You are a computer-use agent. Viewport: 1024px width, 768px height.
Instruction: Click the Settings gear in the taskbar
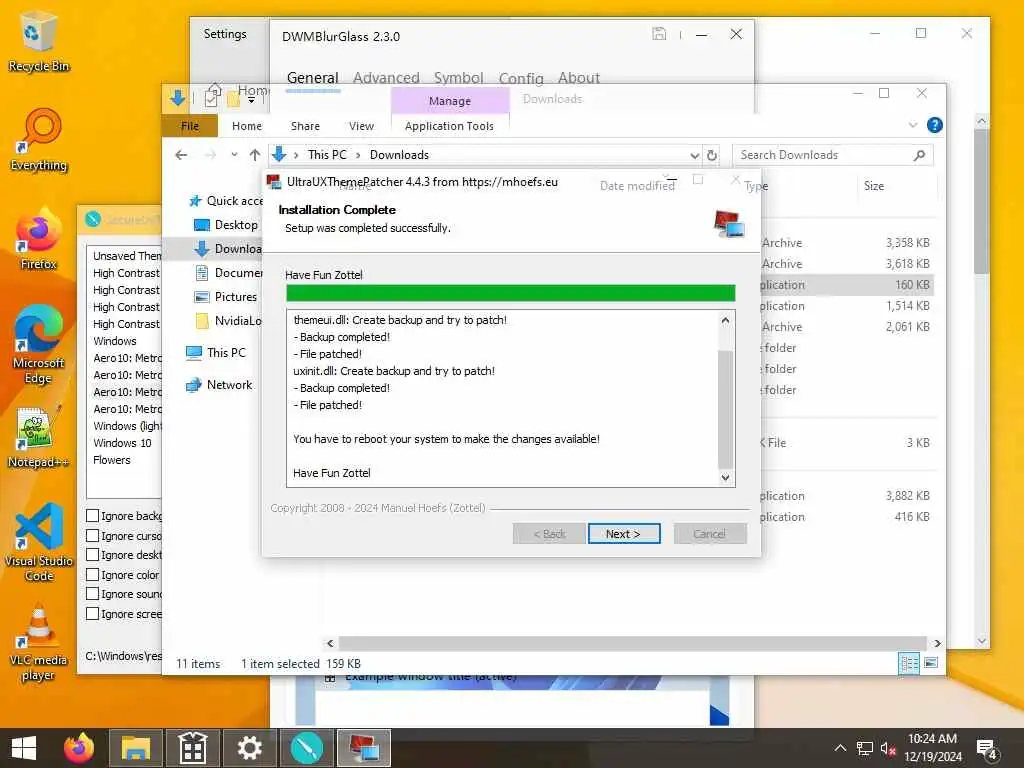[249, 748]
